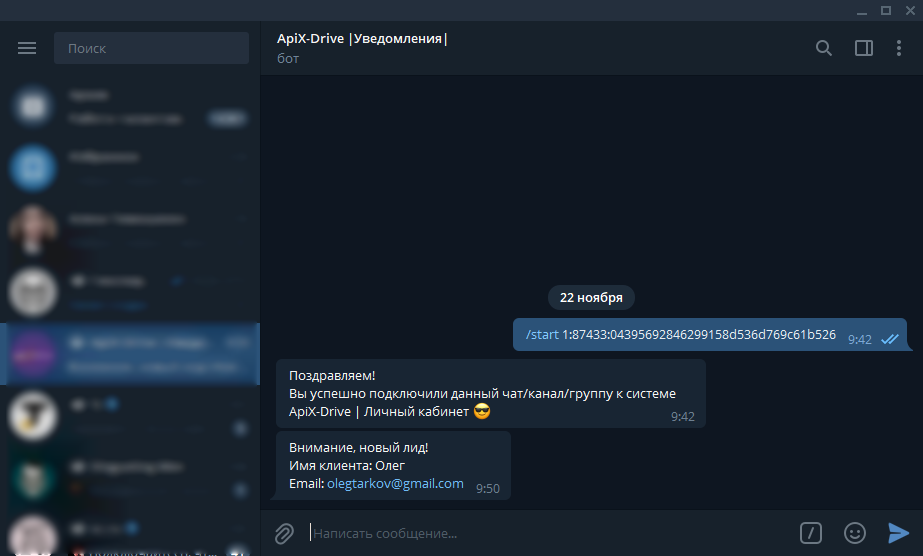Open the three-dot chat options menu

[x=898, y=48]
